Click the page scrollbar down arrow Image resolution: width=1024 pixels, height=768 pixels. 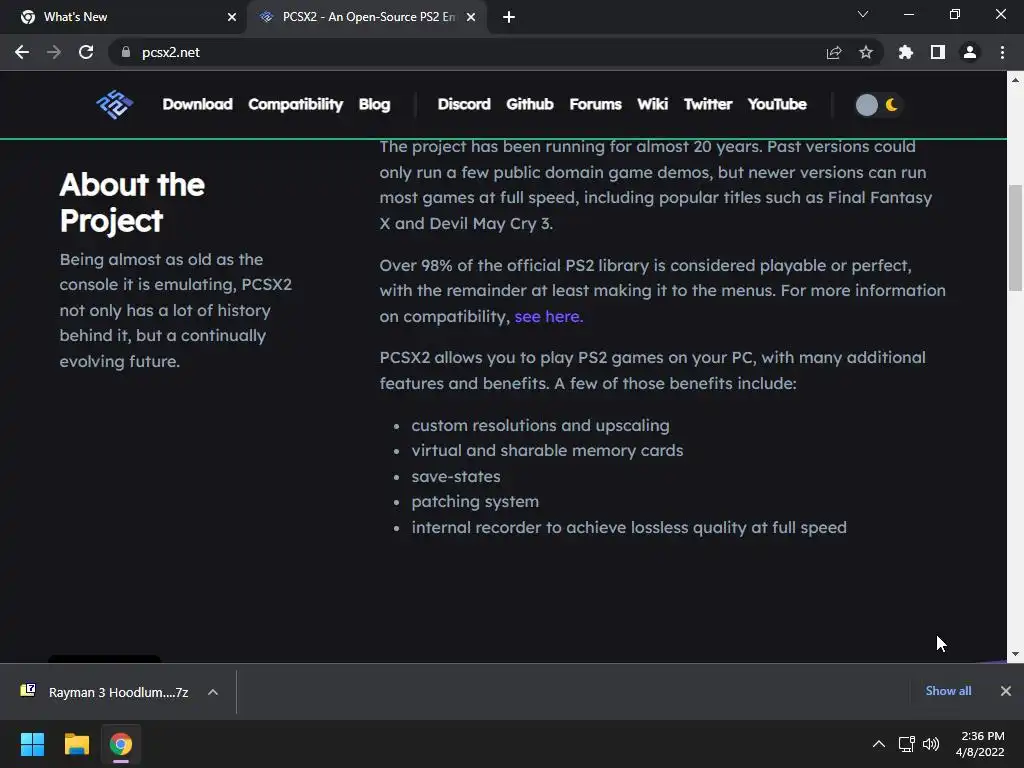point(1016,654)
